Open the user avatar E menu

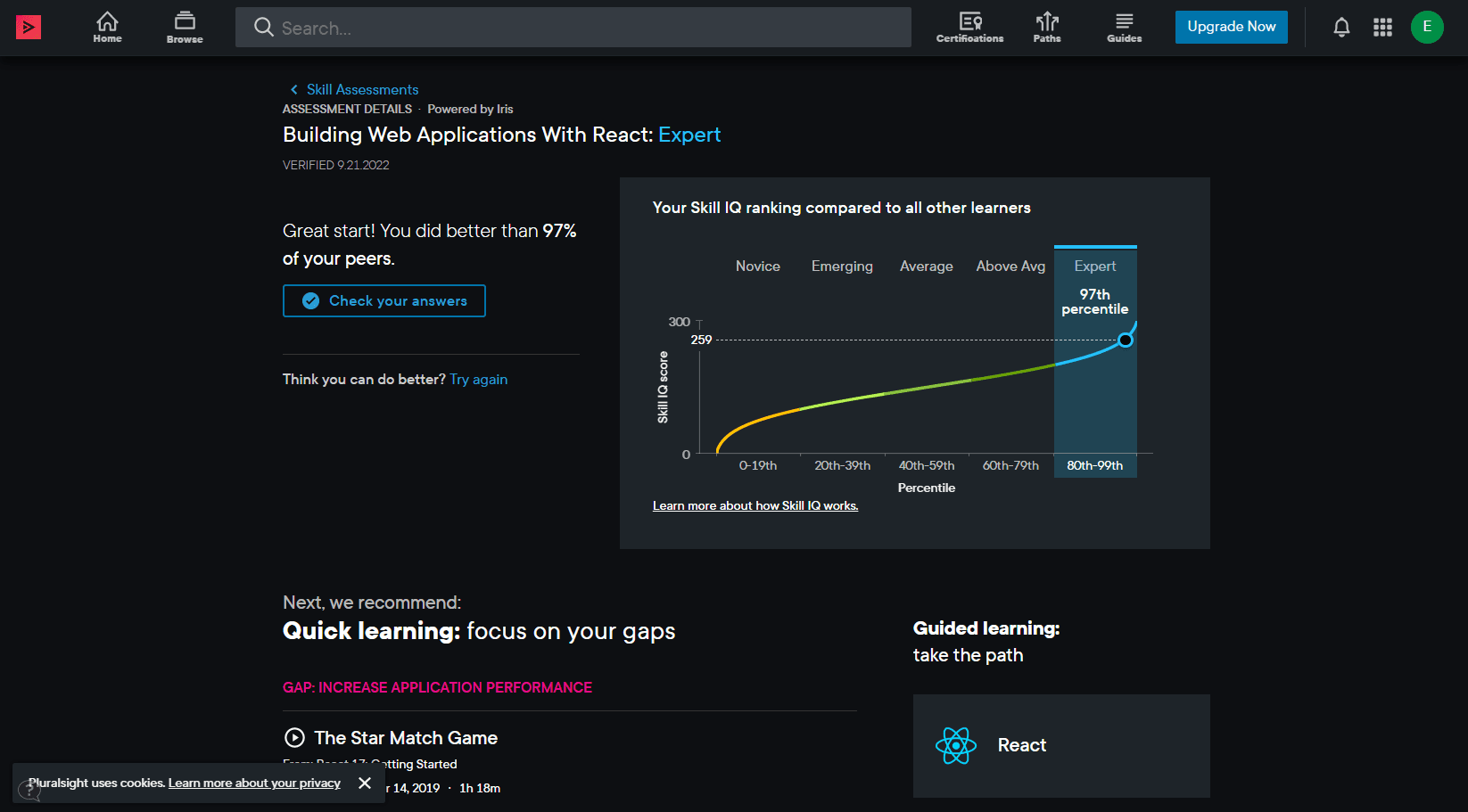pos(1427,27)
